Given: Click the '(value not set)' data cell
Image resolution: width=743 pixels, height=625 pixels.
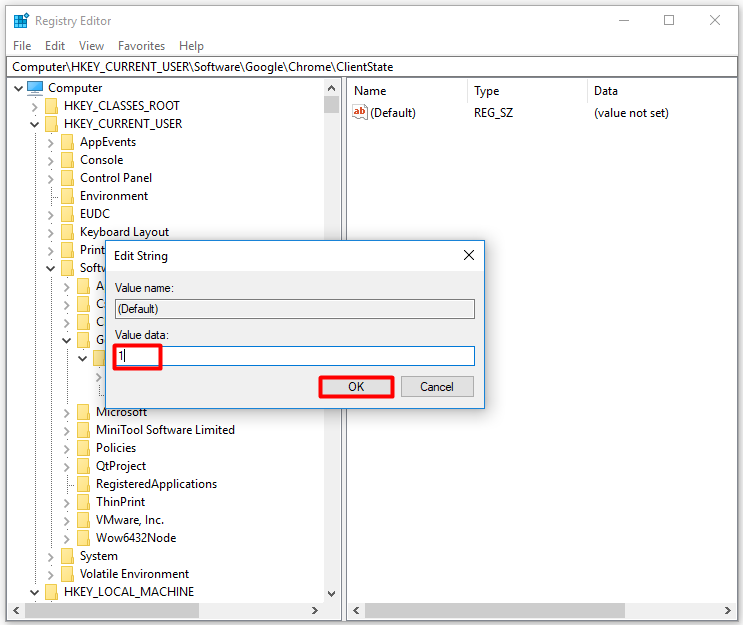Looking at the screenshot, I should pos(631,113).
